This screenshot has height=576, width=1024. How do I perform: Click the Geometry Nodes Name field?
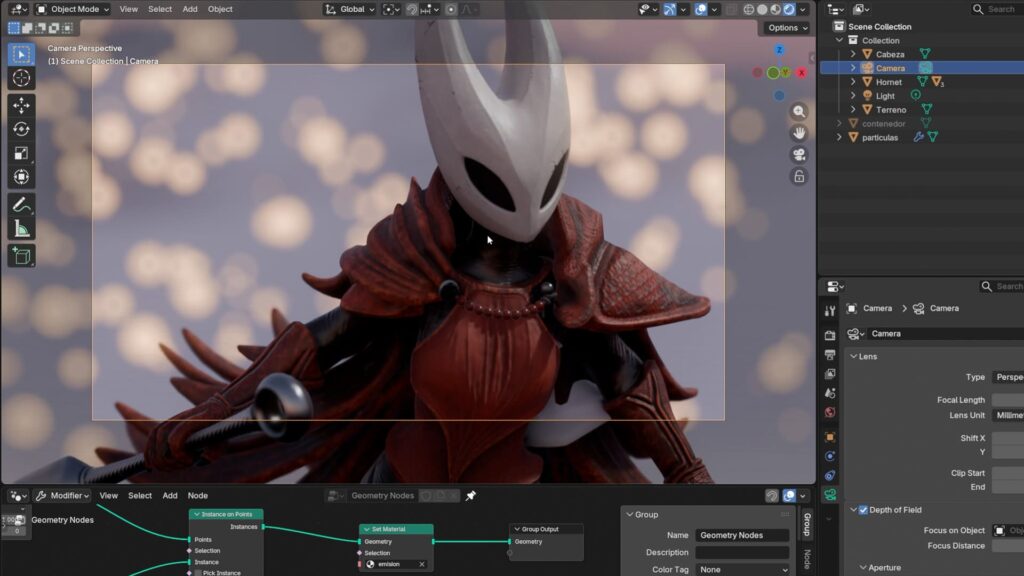(x=742, y=535)
